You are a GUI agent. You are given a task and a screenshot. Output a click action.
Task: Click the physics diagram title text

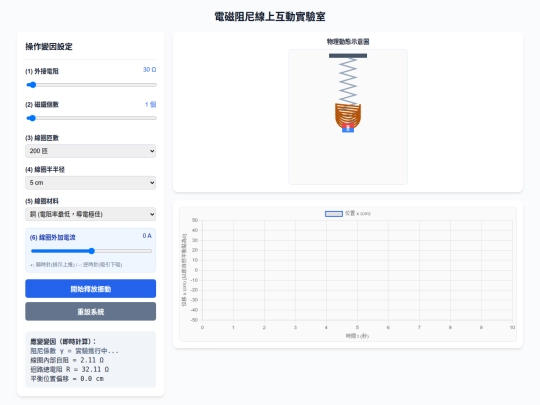click(348, 42)
